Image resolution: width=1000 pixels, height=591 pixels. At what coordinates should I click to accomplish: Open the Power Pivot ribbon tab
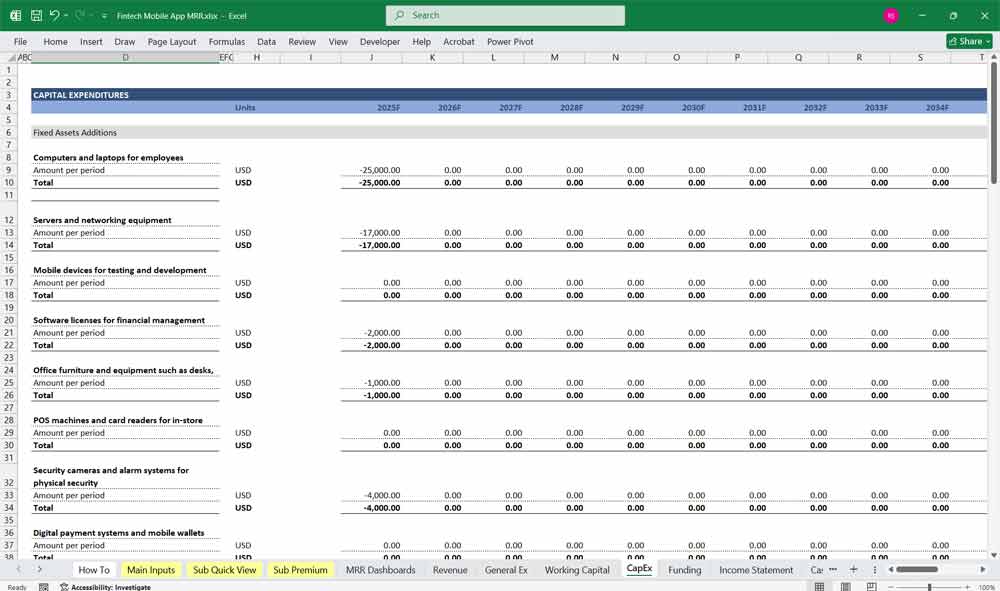510,42
